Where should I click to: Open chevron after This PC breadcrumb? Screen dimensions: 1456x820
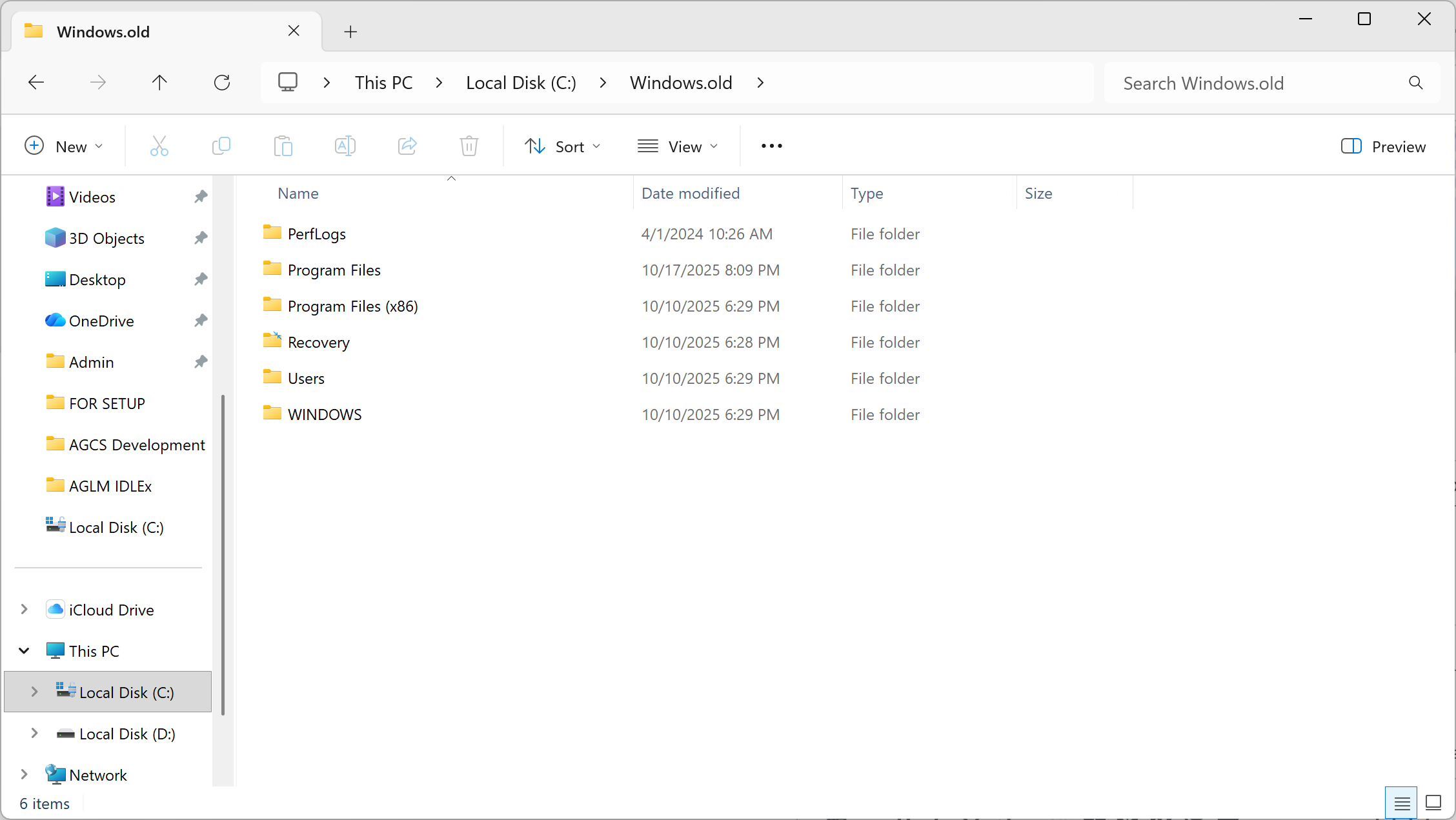click(x=439, y=83)
